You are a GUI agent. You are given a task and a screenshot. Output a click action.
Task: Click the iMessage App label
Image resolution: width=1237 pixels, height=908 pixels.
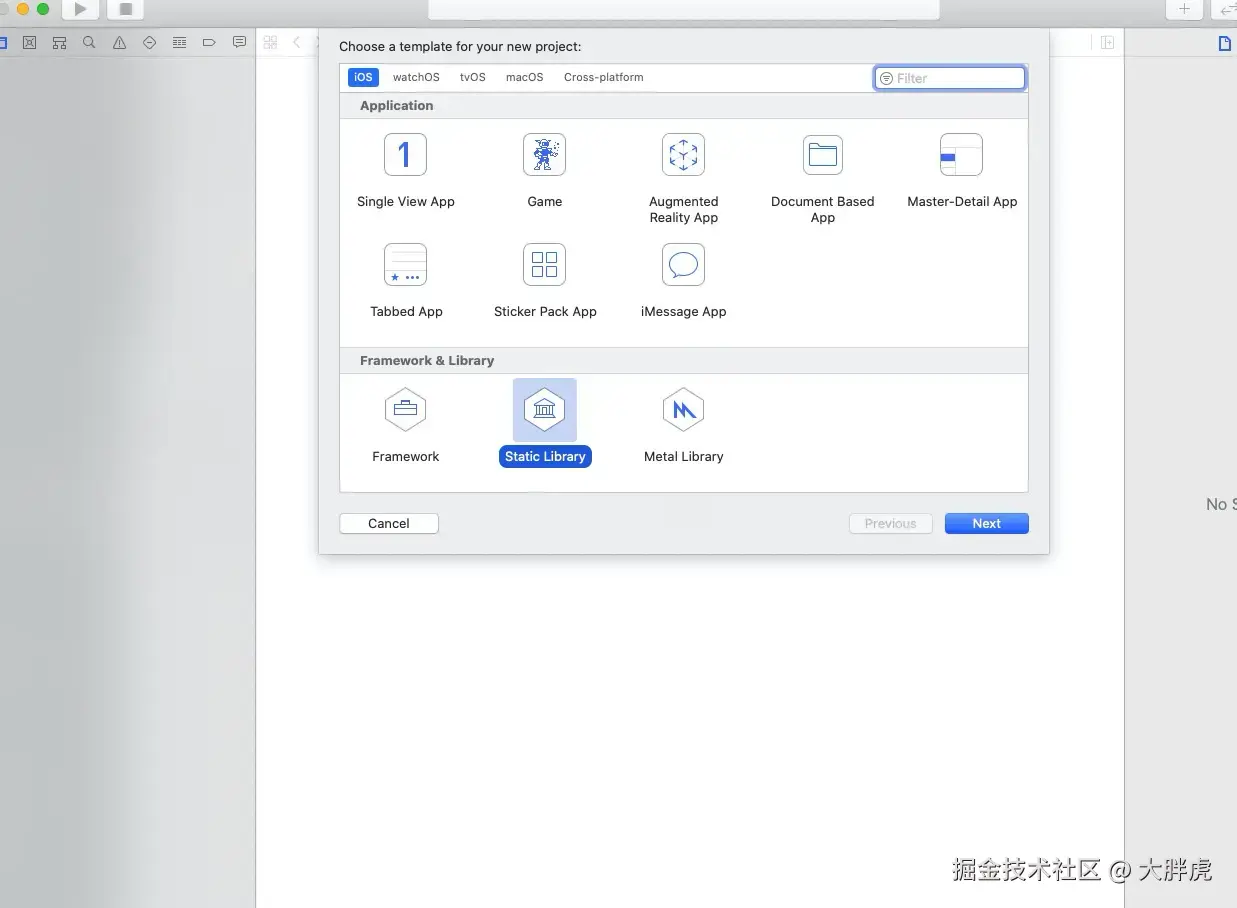tap(683, 311)
